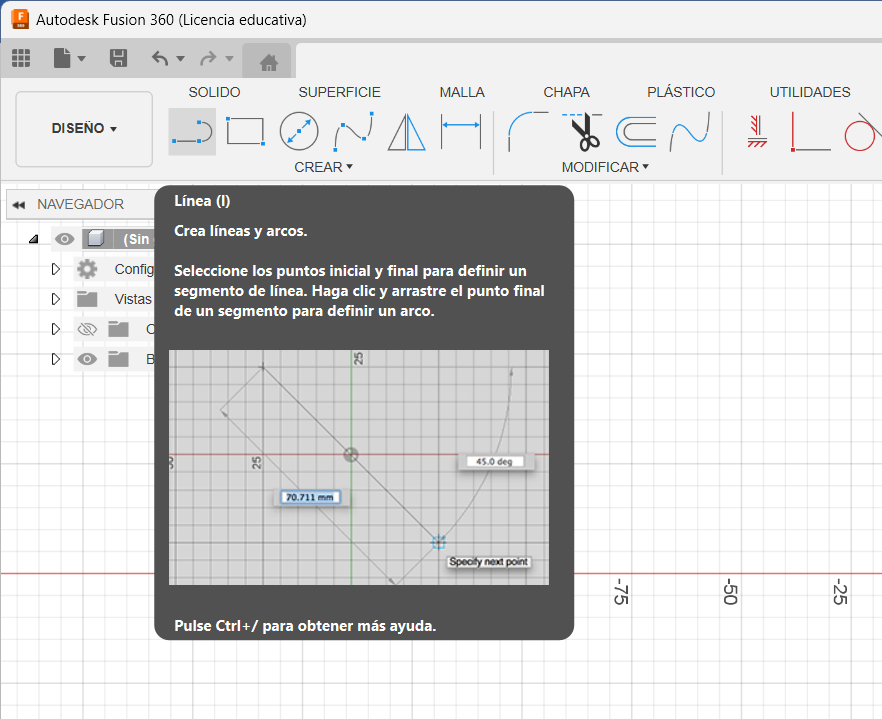Select the offset sketch tool
This screenshot has height=719, width=882.
[636, 132]
